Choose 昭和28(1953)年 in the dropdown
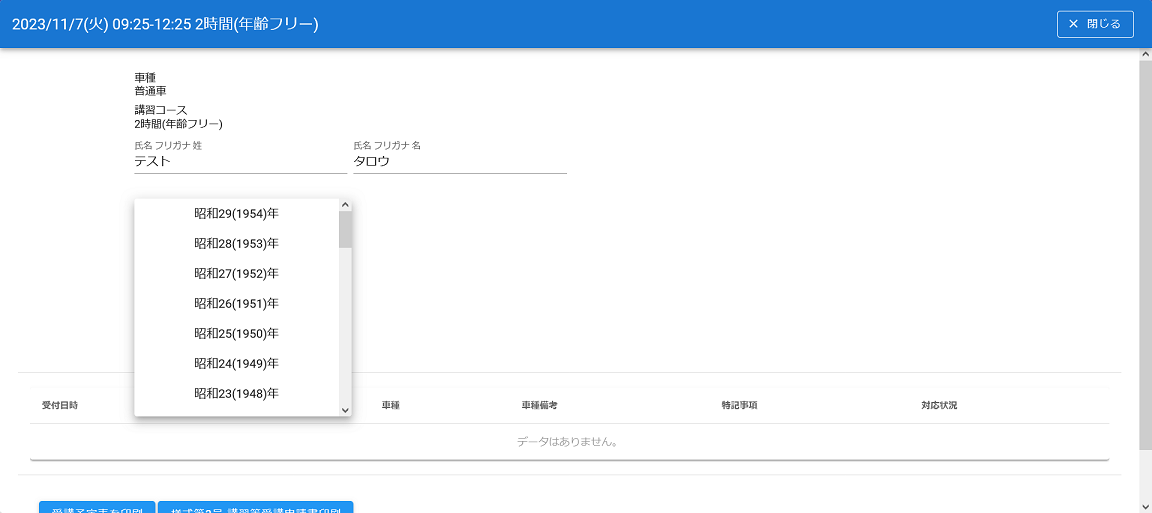1152x513 pixels. (x=236, y=243)
